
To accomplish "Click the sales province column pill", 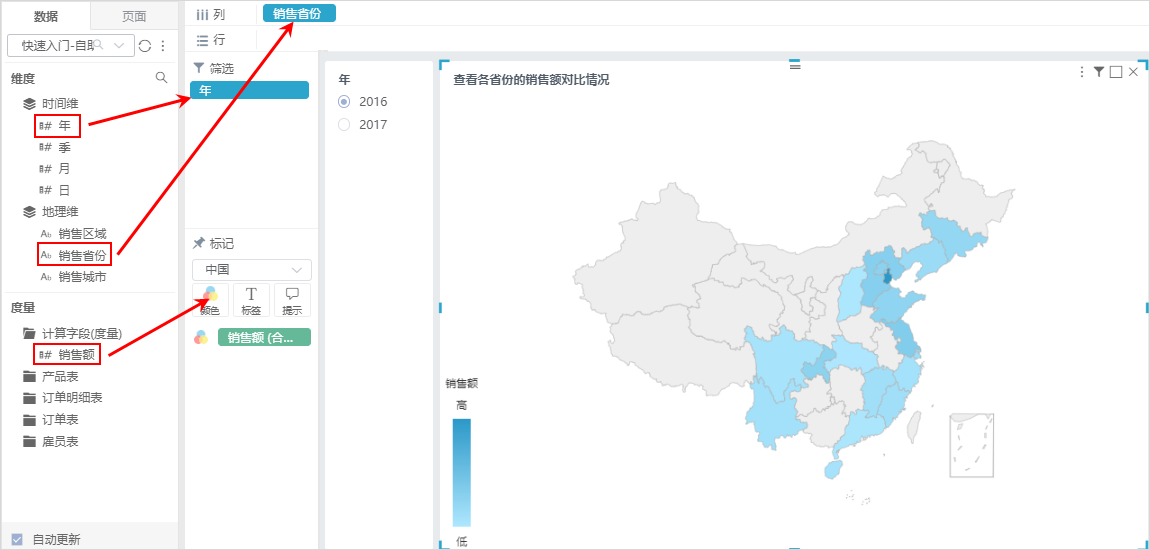I will pyautogui.click(x=299, y=13).
